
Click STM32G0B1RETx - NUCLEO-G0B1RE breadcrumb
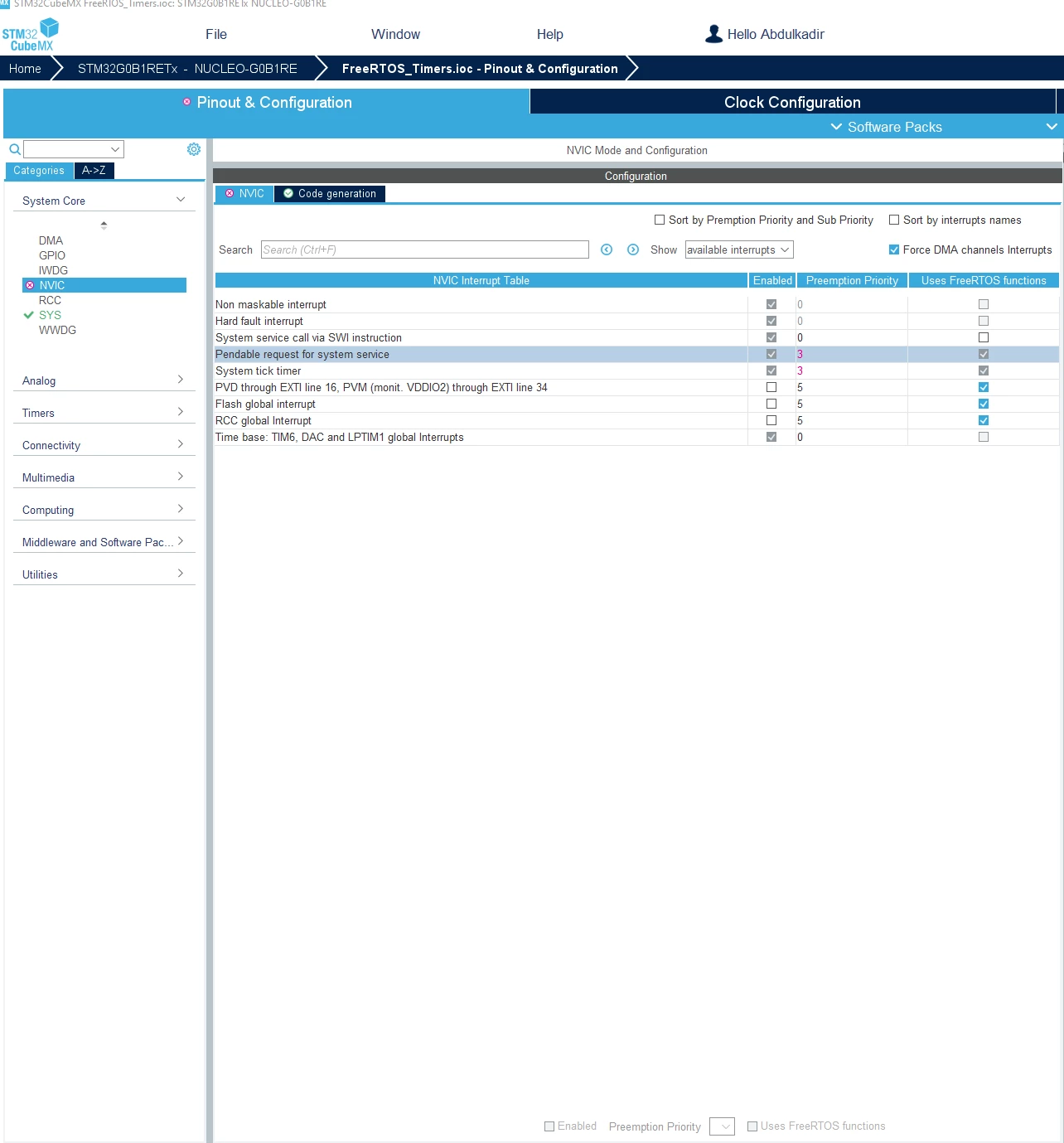tap(187, 69)
